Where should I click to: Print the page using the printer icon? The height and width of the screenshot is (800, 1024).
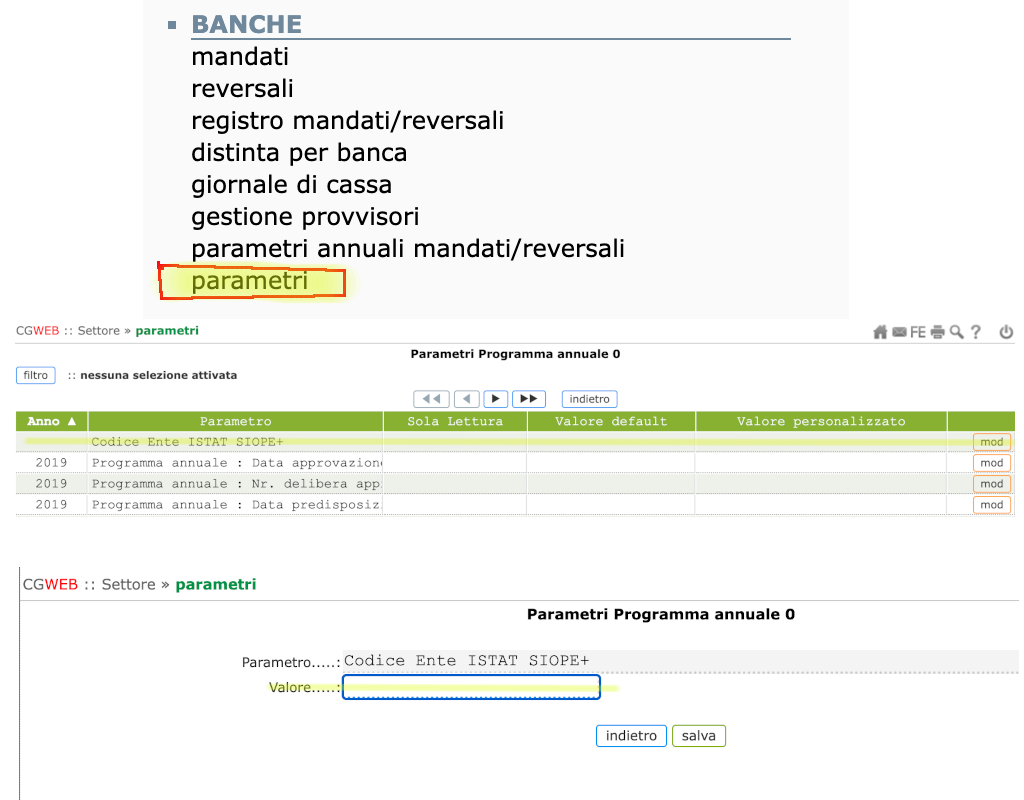pyautogui.click(x=937, y=332)
